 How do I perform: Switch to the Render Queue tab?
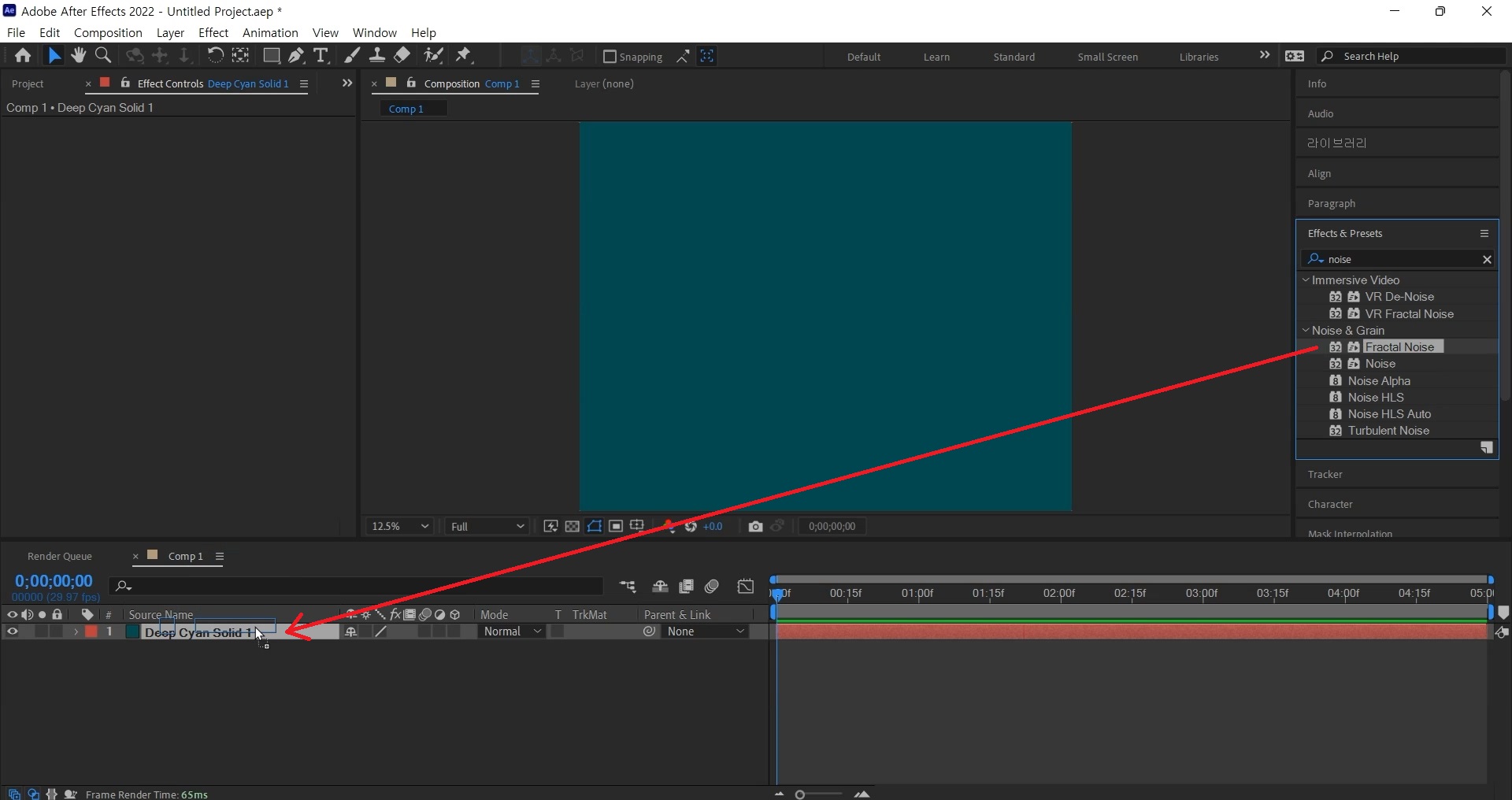60,556
